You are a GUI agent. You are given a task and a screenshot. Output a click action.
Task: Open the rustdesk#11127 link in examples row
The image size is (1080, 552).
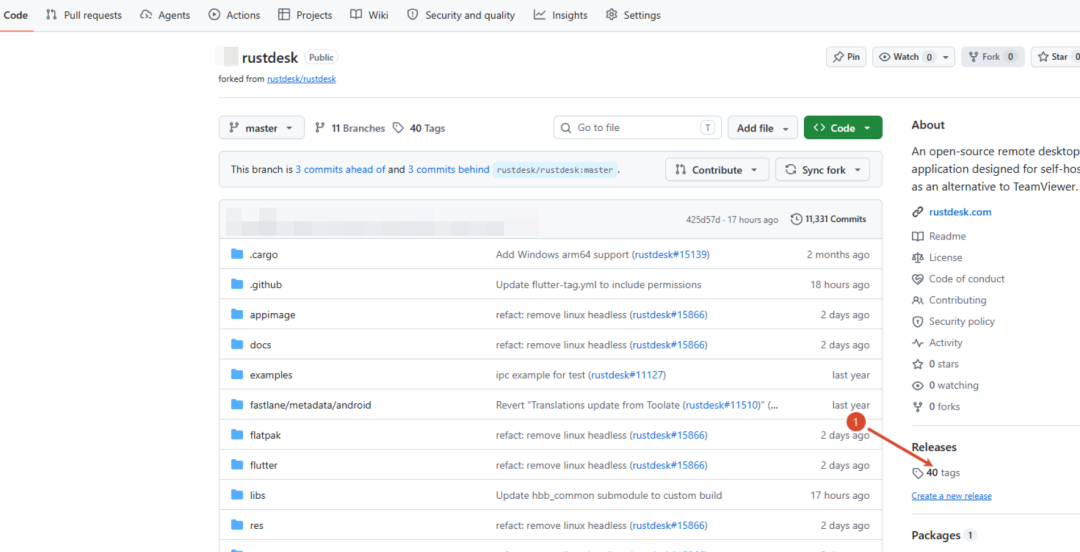tap(627, 375)
